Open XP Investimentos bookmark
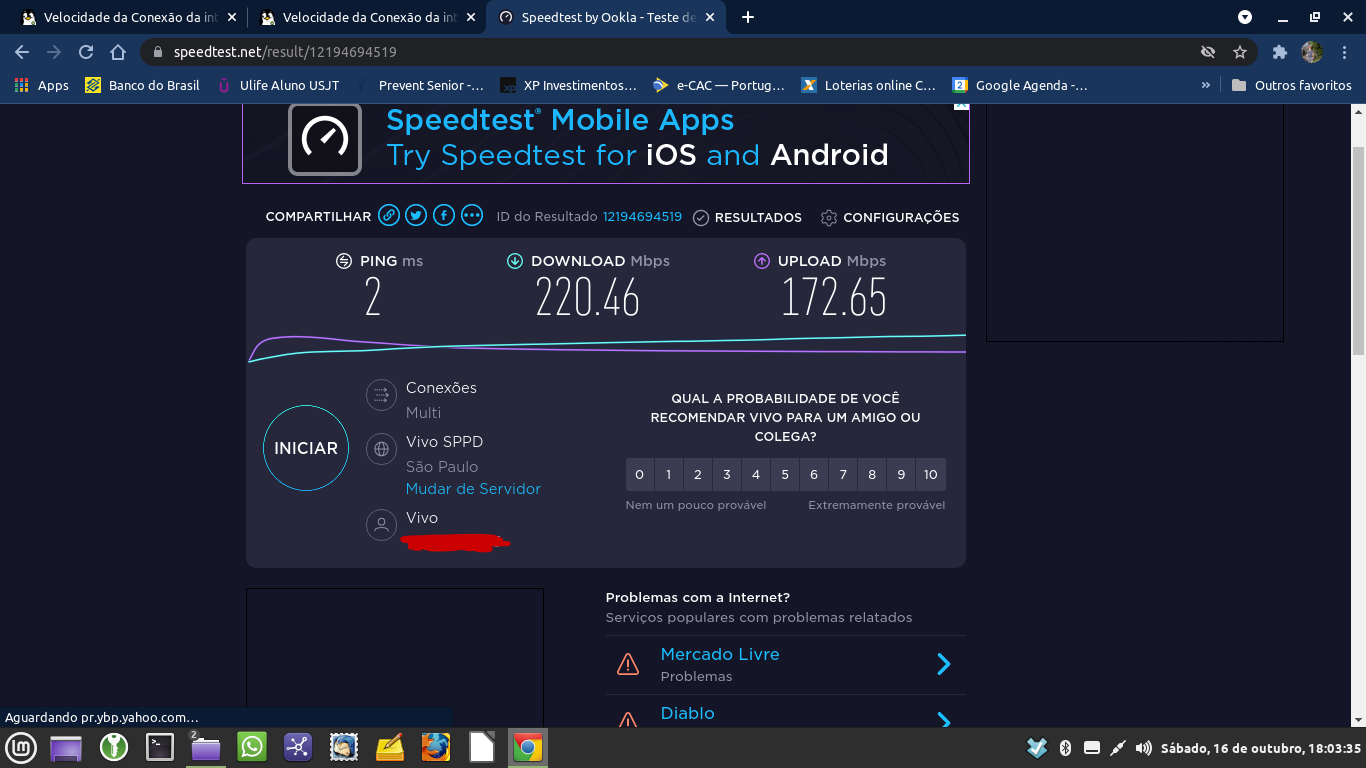 click(568, 85)
